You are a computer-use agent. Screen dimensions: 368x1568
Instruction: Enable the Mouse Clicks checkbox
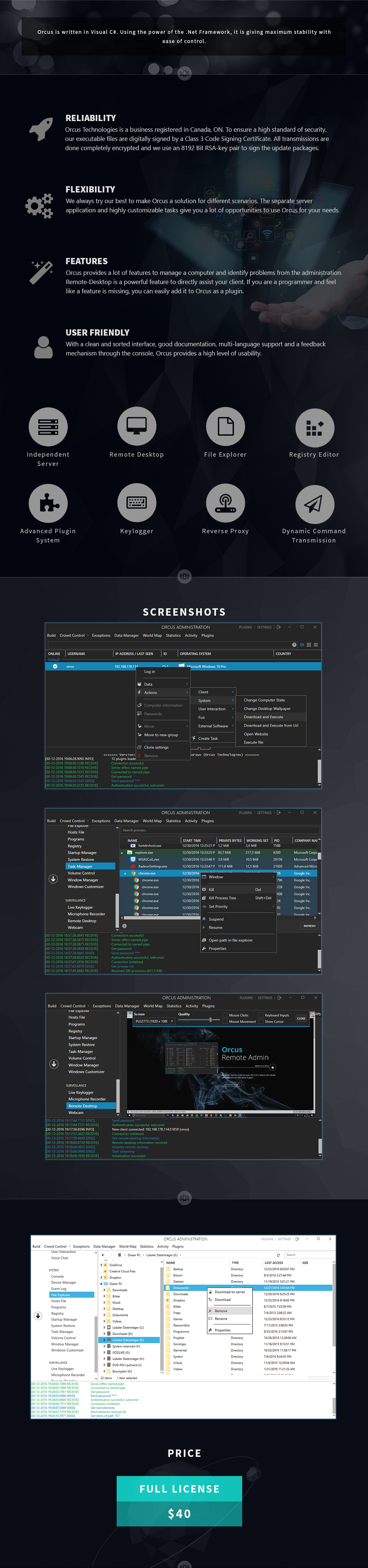tap(226, 1015)
